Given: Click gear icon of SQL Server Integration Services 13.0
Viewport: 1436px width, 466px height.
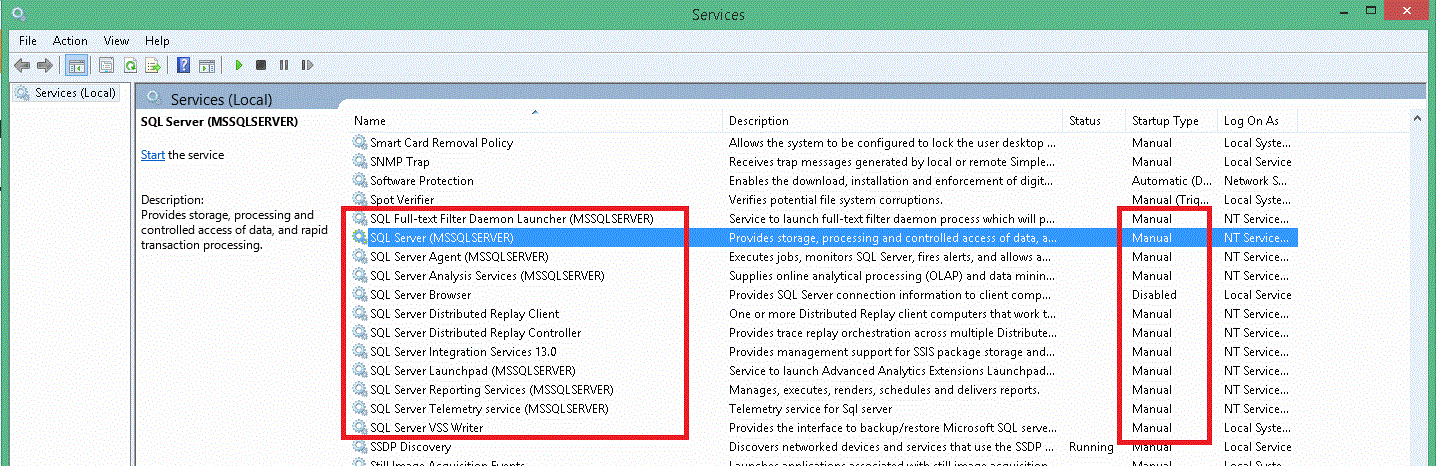Looking at the screenshot, I should point(360,352).
